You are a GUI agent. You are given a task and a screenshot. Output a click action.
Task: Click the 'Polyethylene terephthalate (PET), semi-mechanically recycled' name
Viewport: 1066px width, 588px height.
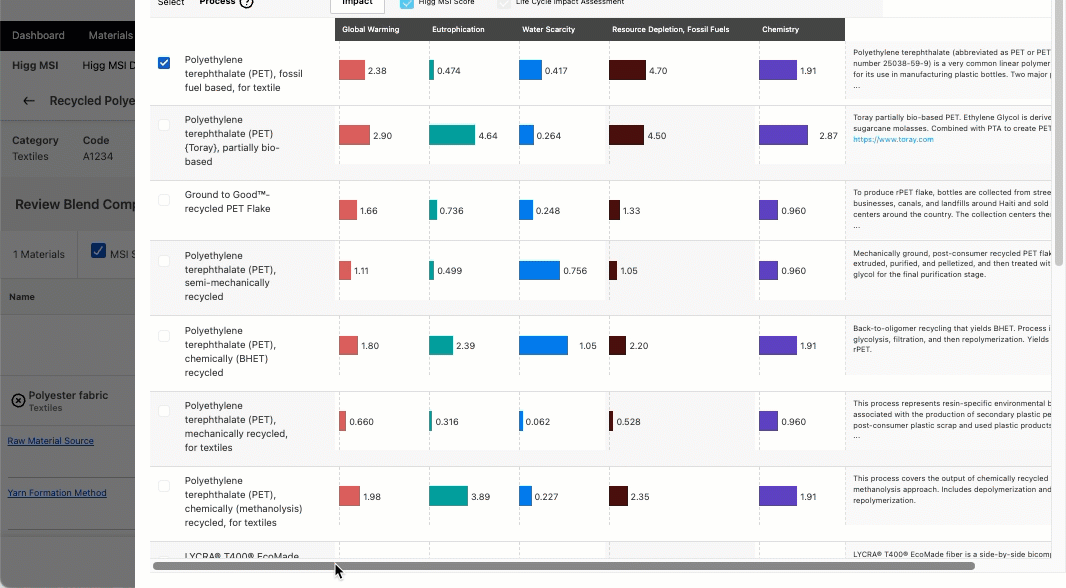pyautogui.click(x=230, y=276)
